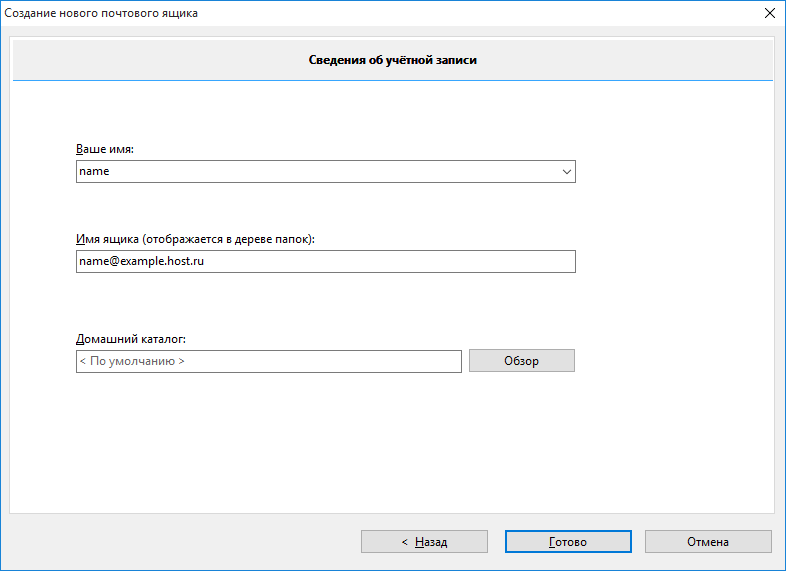The width and height of the screenshot is (786, 571).
Task: Click the < По умолчанию > placeholder text
Action: pos(132,361)
